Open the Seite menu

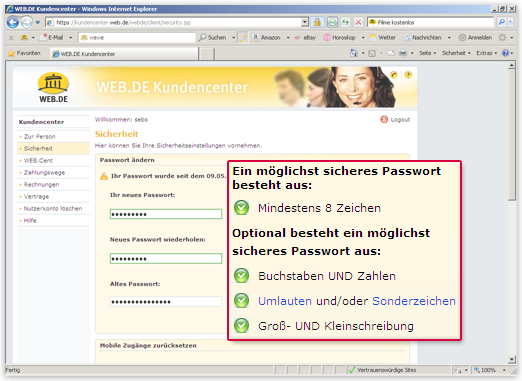click(x=427, y=53)
